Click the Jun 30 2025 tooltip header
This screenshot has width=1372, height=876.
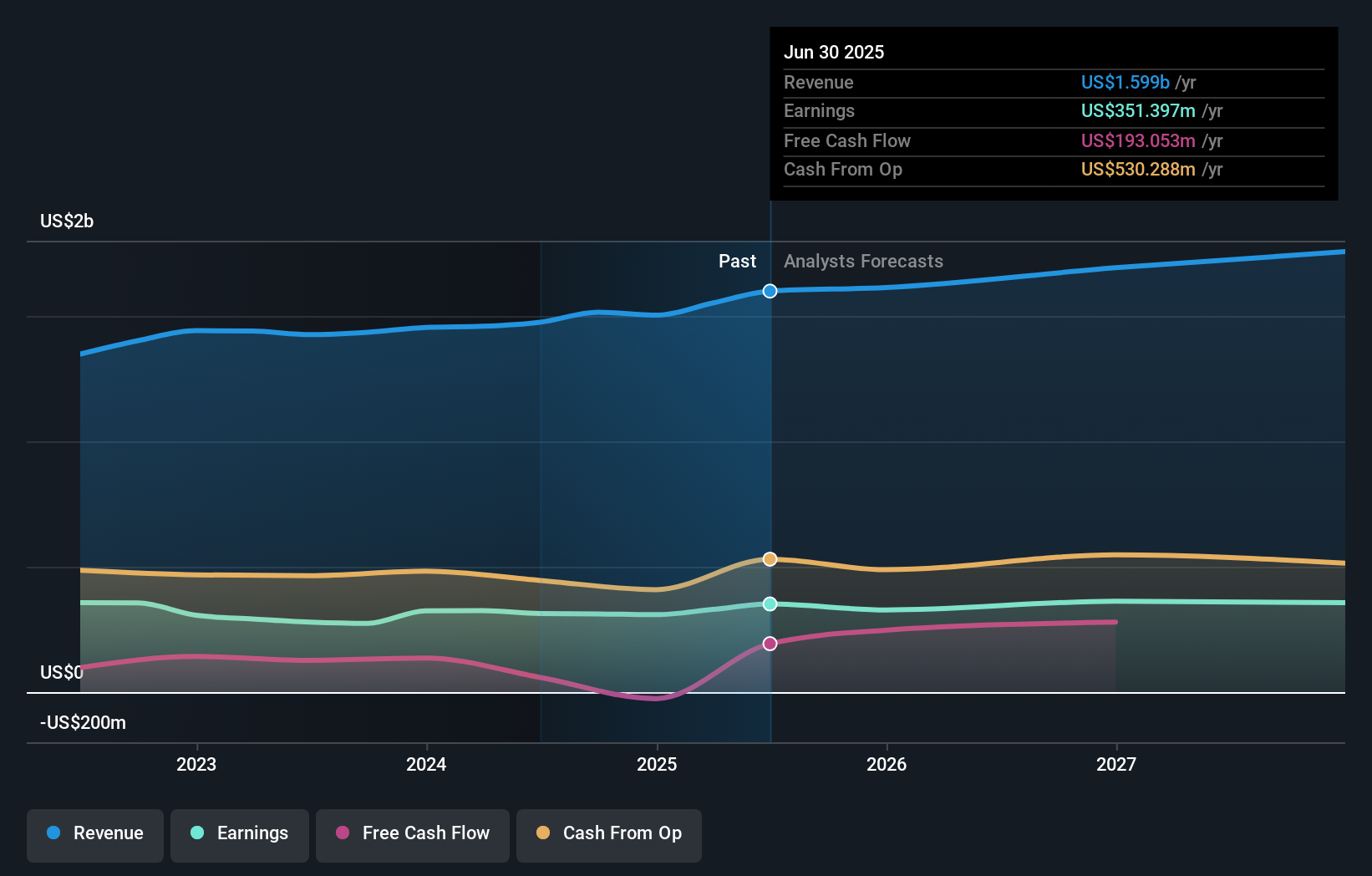click(834, 52)
